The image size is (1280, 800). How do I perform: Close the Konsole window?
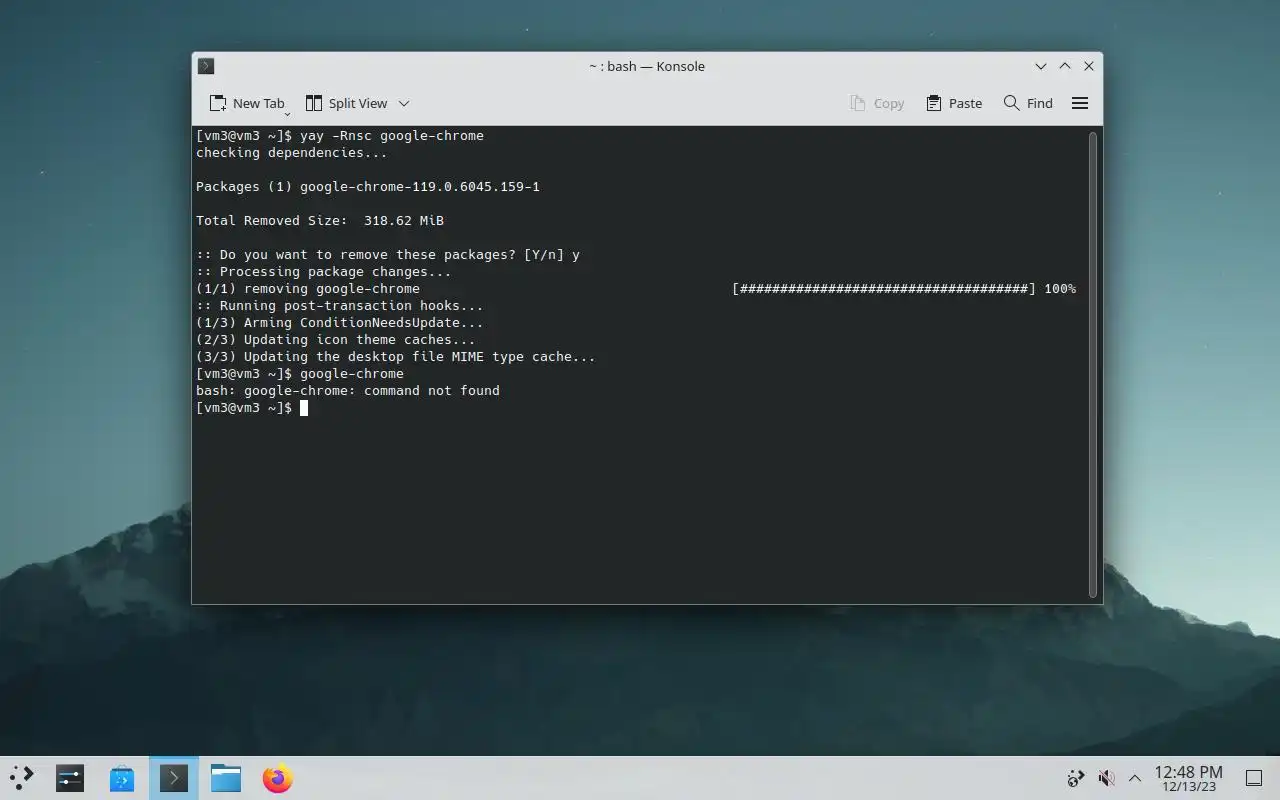click(1089, 66)
